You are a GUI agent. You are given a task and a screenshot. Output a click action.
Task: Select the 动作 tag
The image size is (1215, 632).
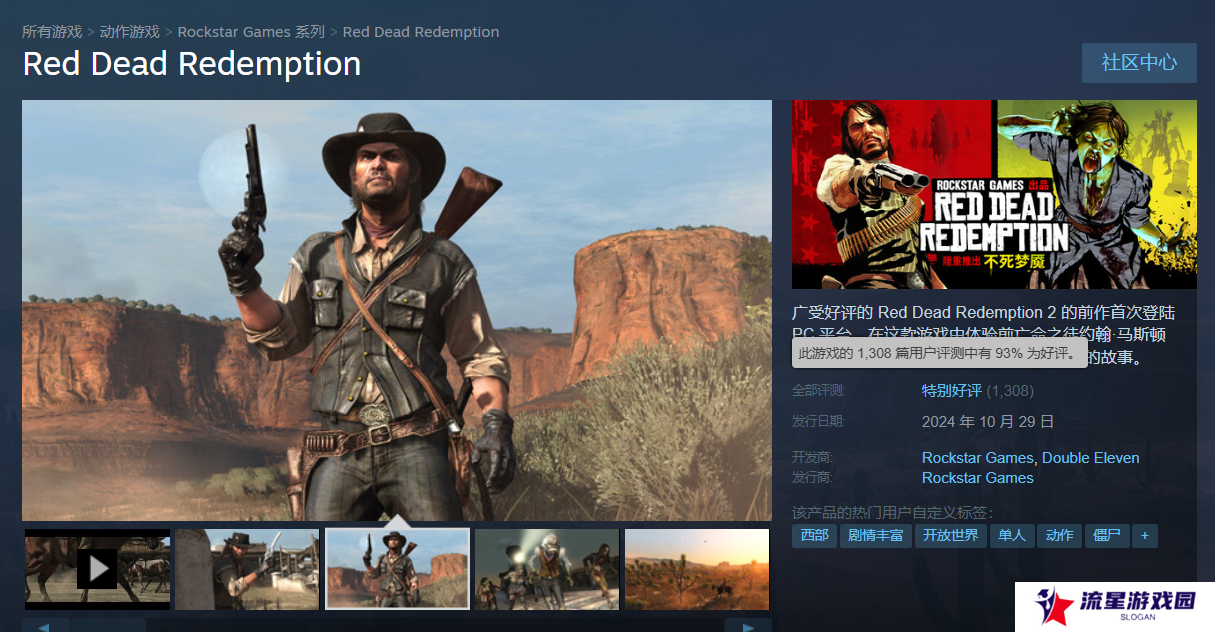coord(1059,535)
